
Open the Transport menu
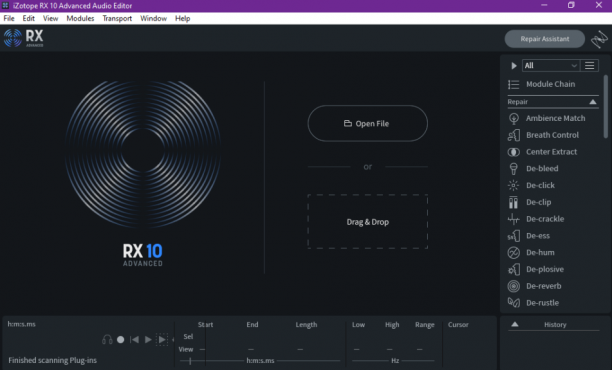(x=117, y=18)
